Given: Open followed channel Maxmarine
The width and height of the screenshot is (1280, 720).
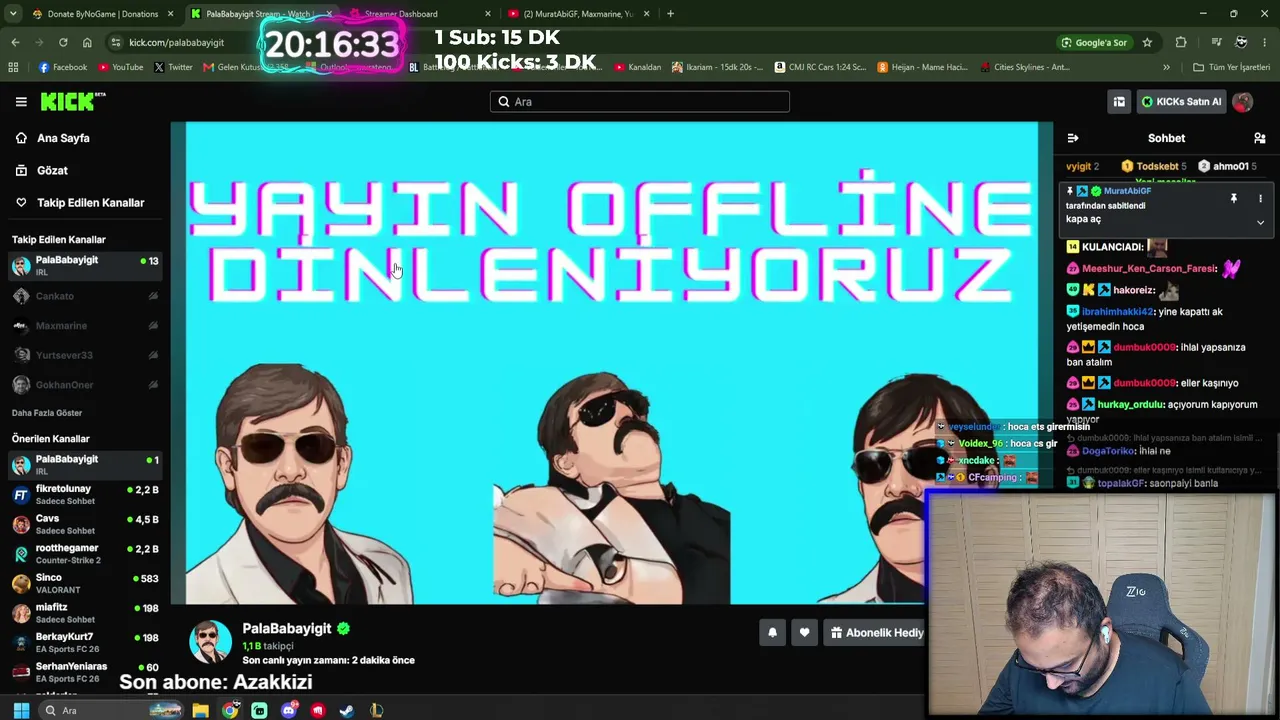Looking at the screenshot, I should (x=85, y=325).
